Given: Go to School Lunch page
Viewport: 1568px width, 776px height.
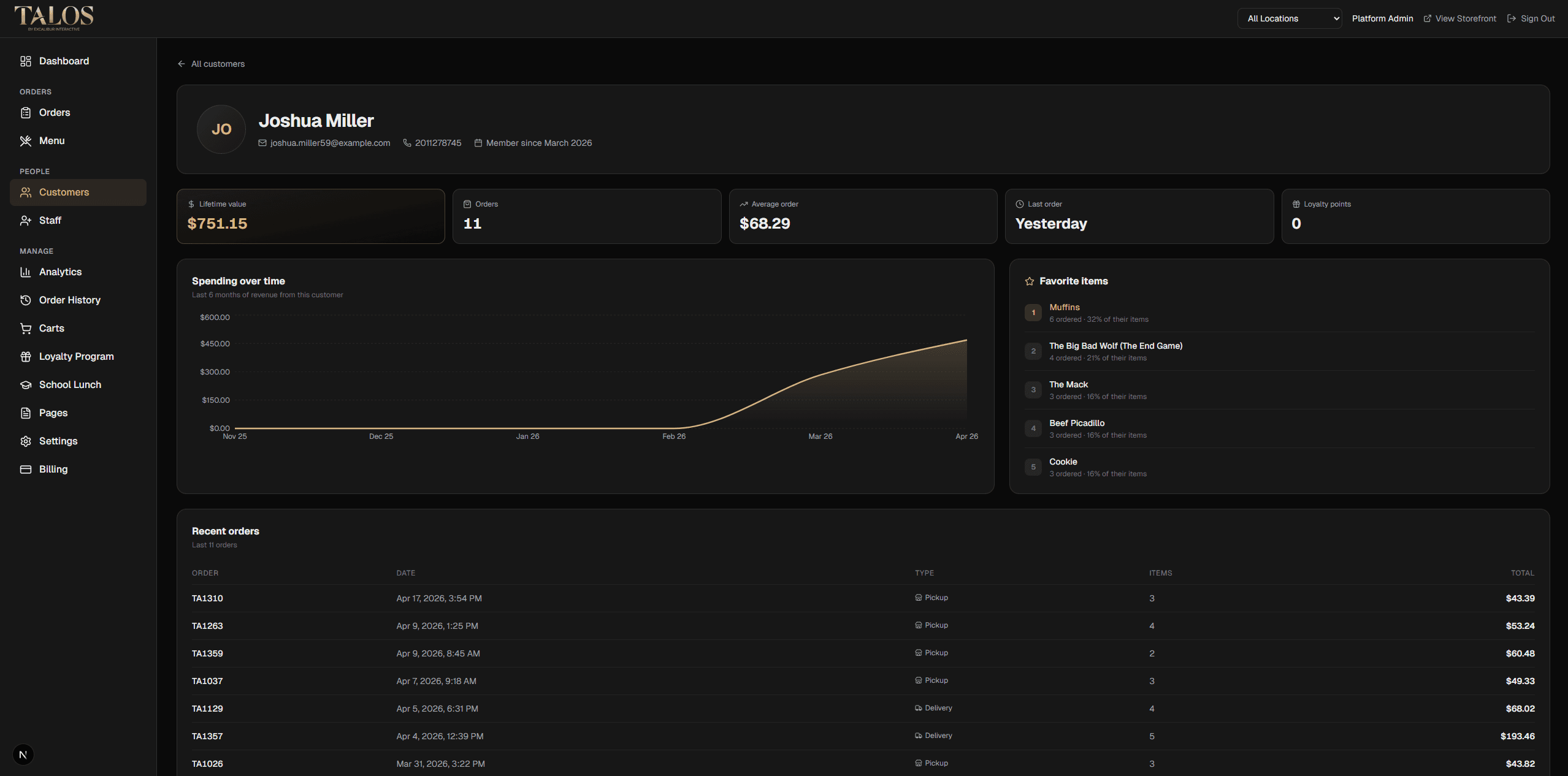Looking at the screenshot, I should tap(78, 385).
